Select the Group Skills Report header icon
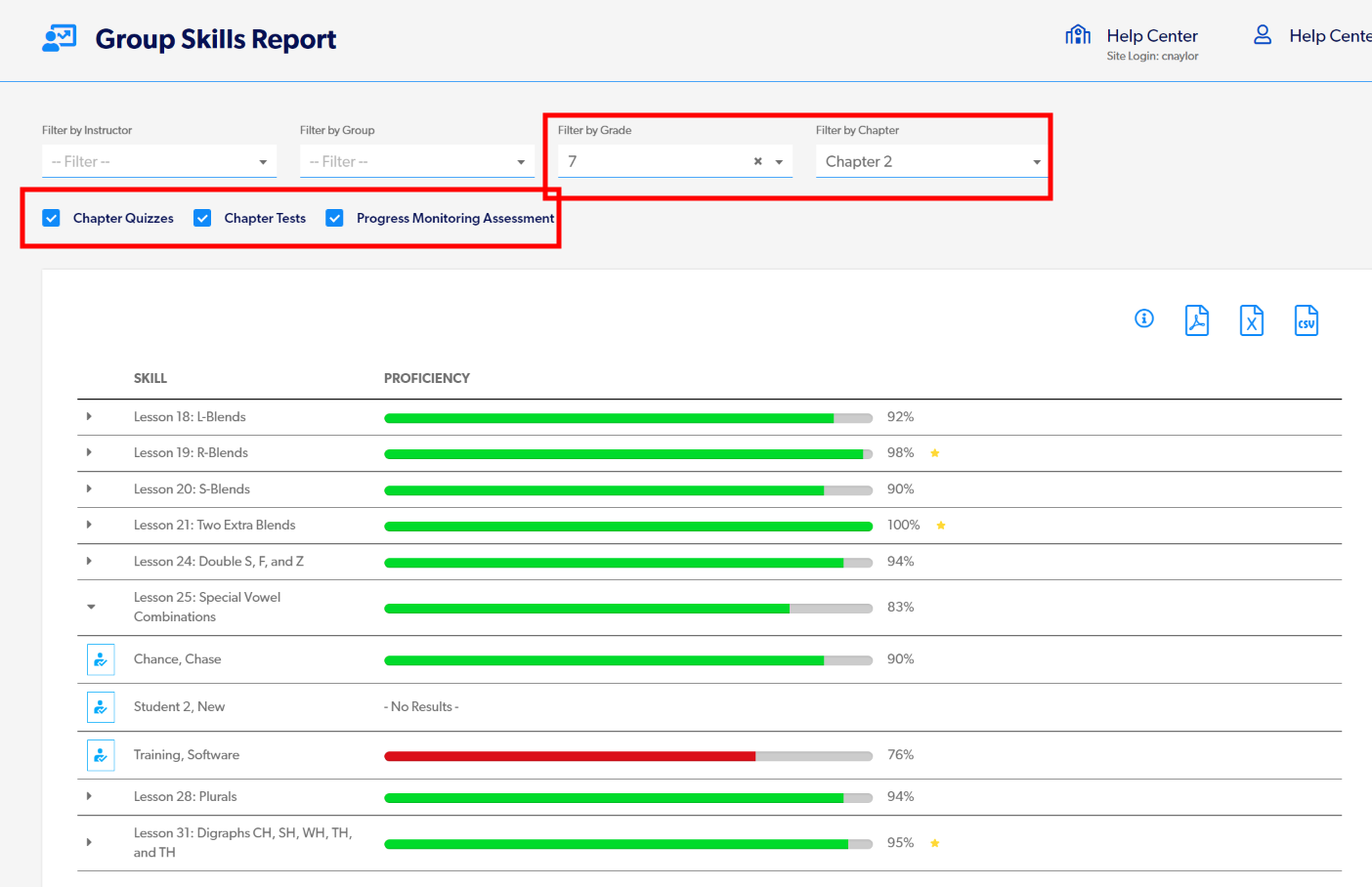Screen dimensions: 1372x887 pyautogui.click(x=59, y=37)
